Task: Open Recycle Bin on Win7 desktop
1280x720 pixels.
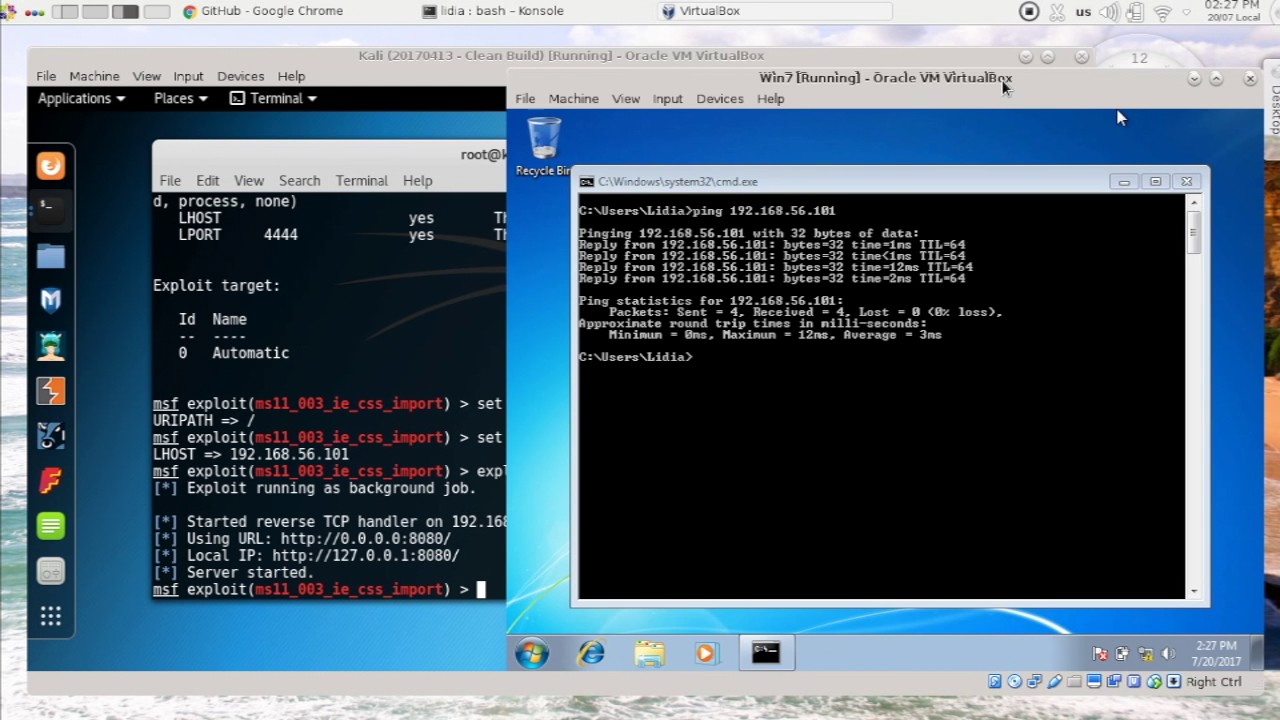Action: click(543, 146)
